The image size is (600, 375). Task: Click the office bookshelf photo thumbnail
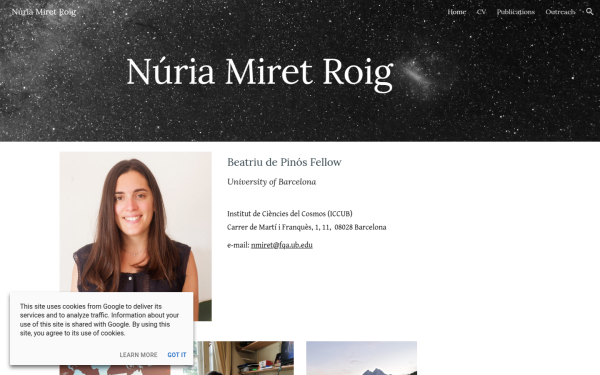[x=243, y=358]
